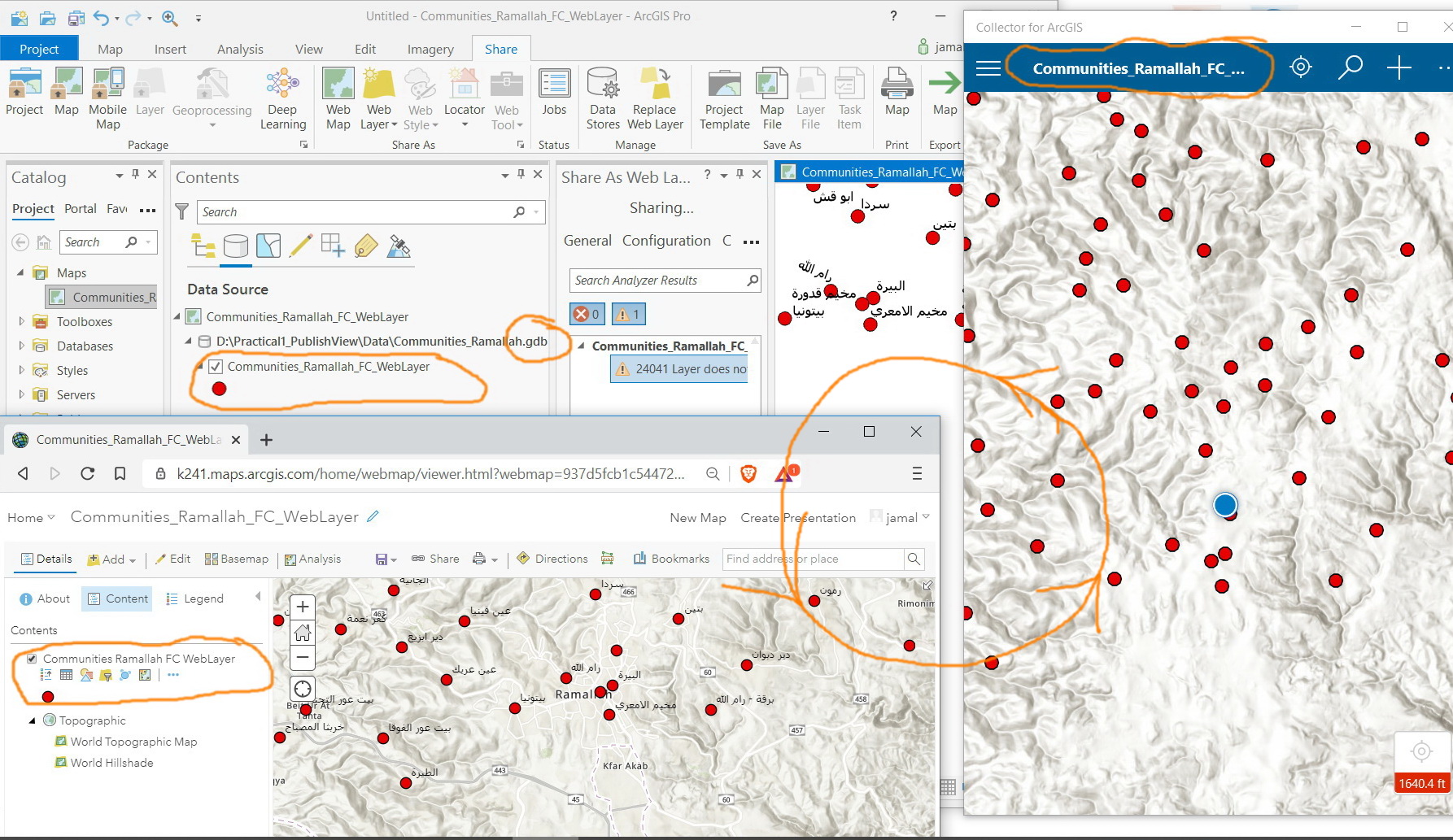The image size is (1453, 840).
Task: Click the Web Map share button in ArcGIS Pro
Action: coord(338,99)
